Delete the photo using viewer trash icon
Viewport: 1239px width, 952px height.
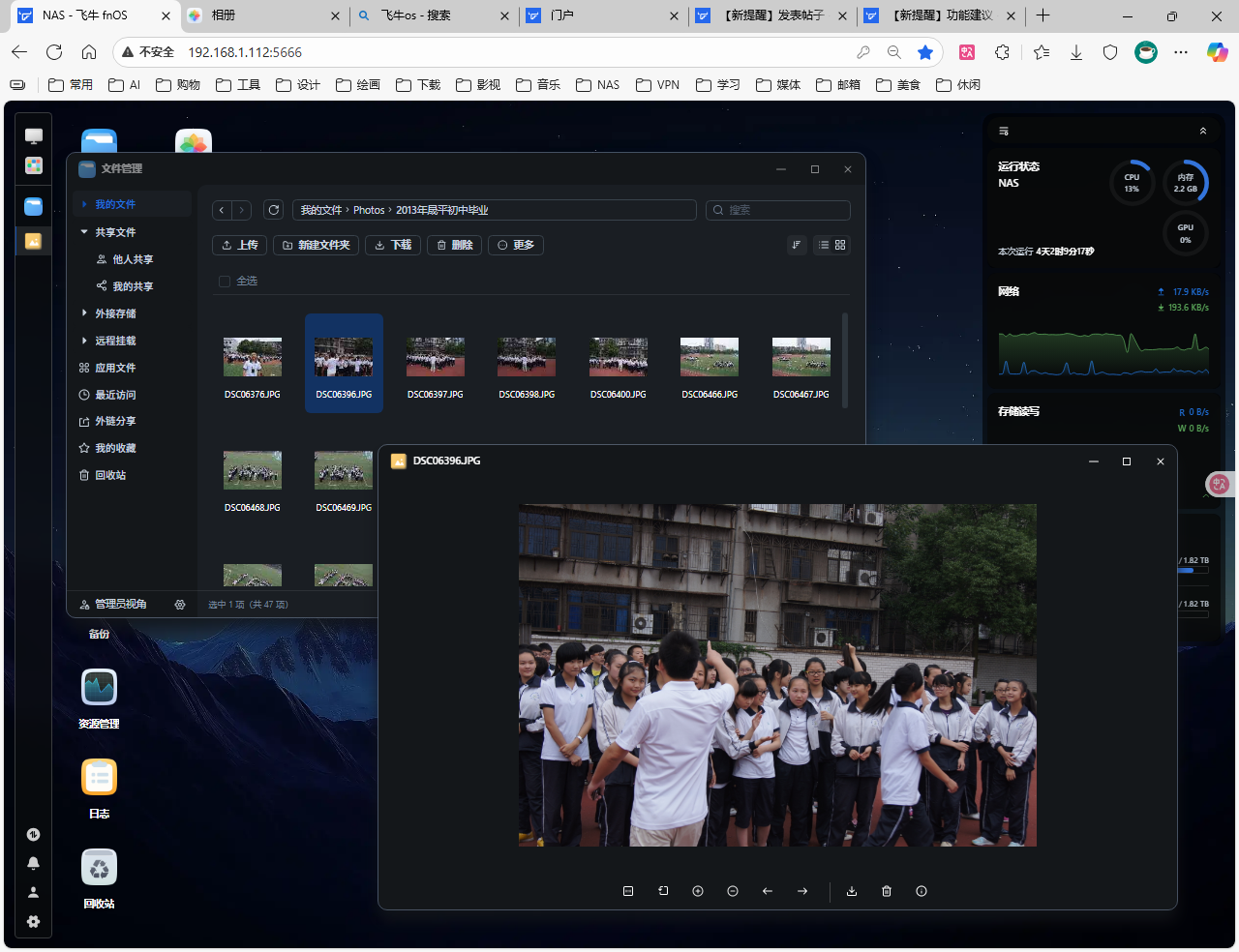point(887,891)
